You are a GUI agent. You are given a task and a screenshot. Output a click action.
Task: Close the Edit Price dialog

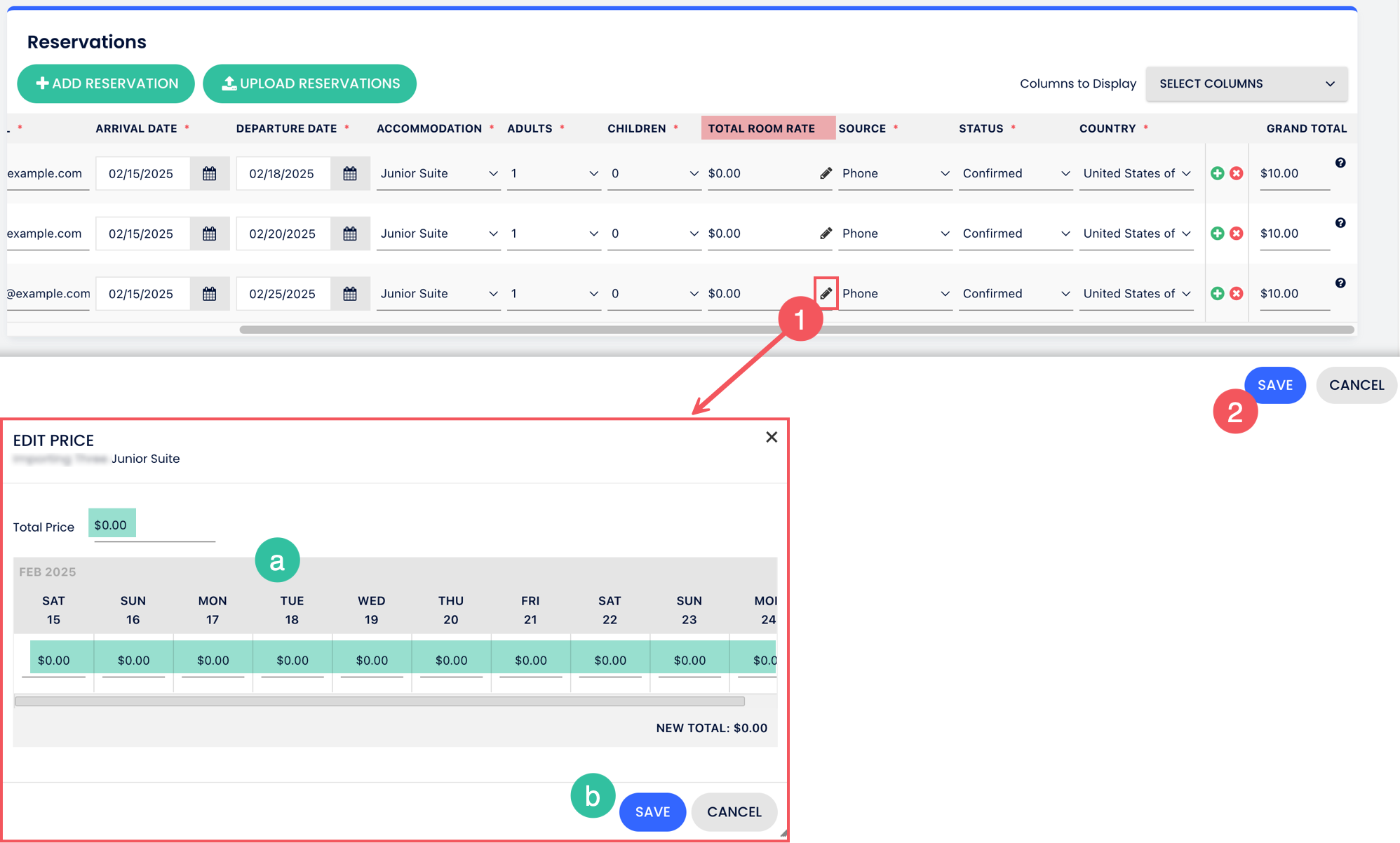point(772,437)
